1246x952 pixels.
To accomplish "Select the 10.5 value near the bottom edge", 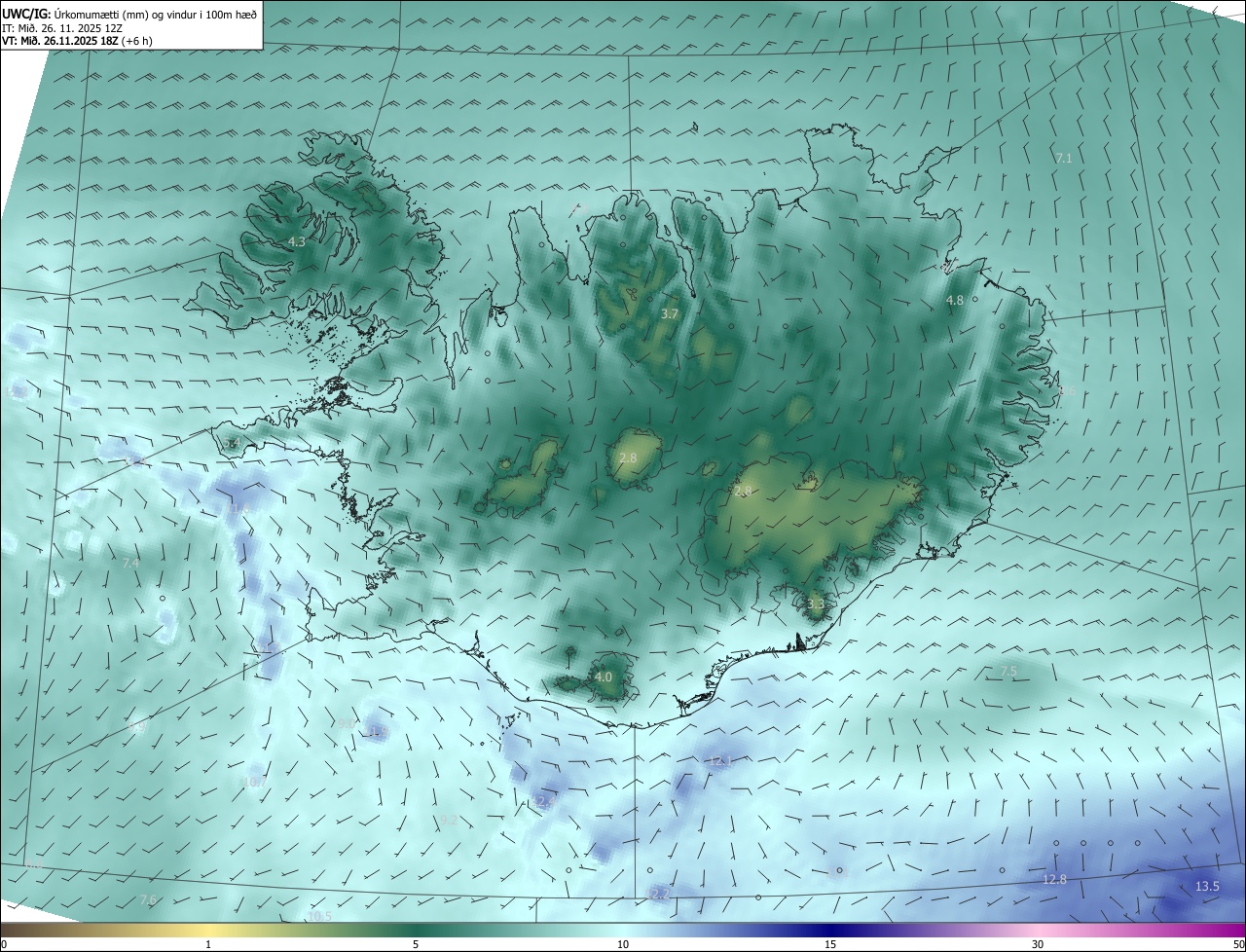I will [320, 916].
